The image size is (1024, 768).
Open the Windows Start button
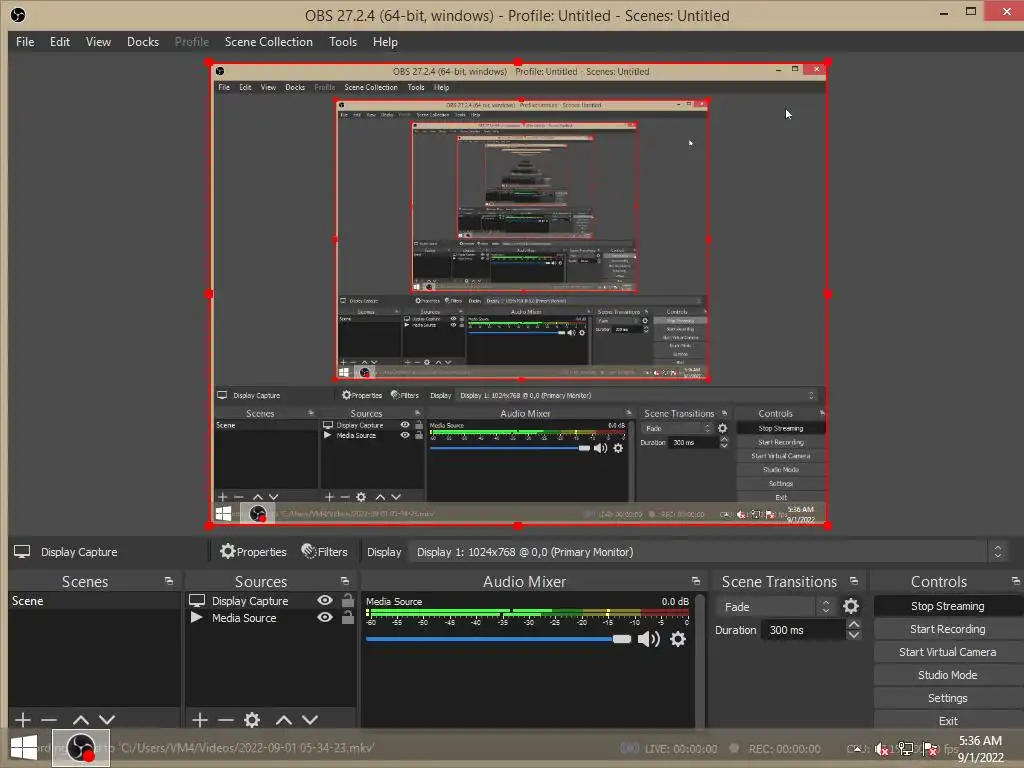(x=24, y=748)
